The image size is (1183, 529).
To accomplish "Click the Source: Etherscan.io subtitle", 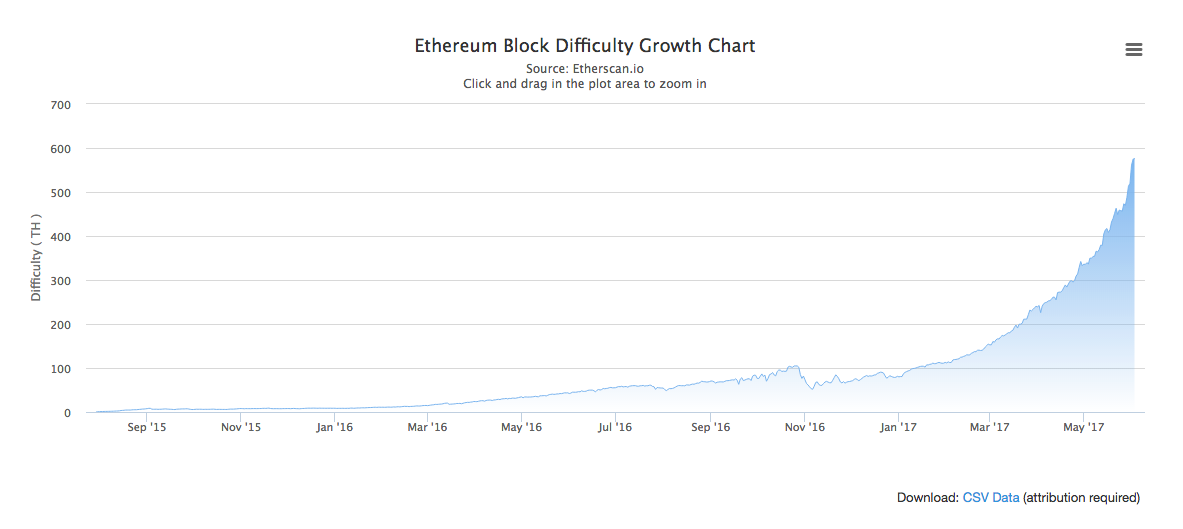I will pos(585,69).
